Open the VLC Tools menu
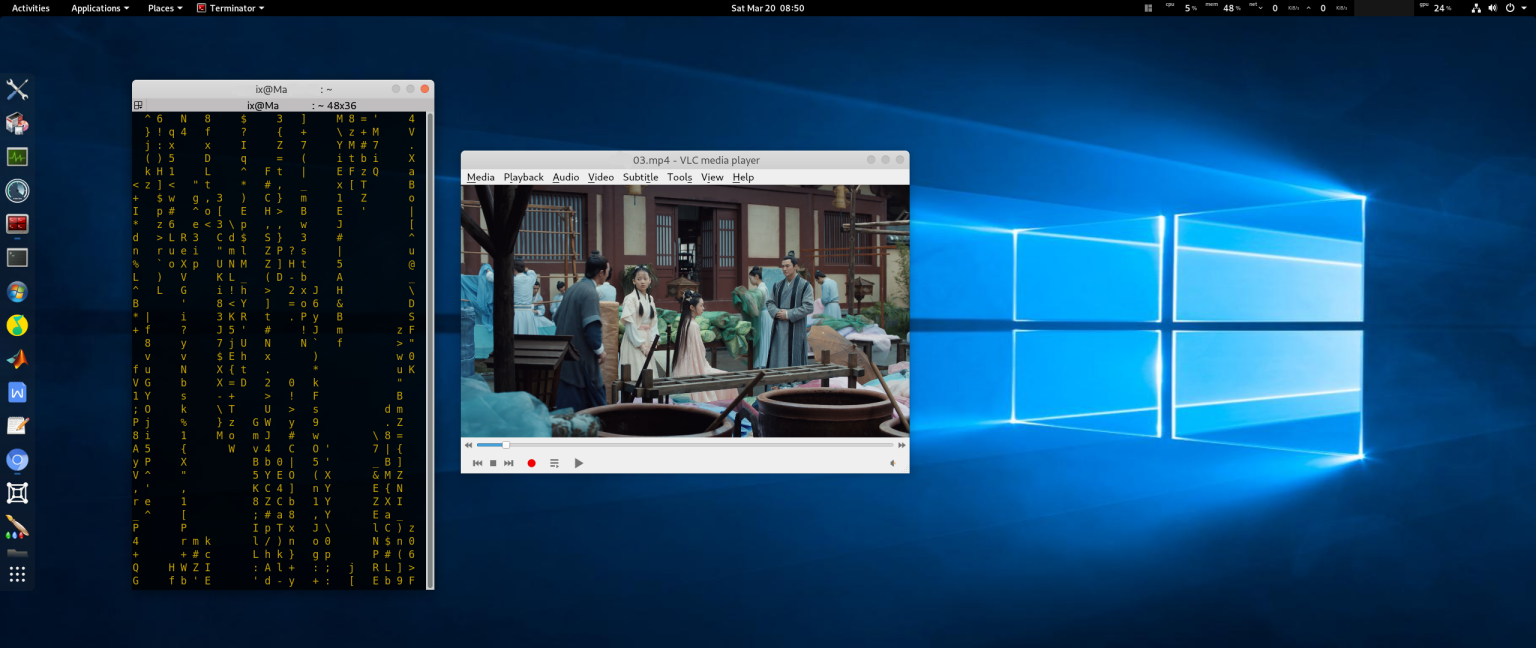This screenshot has height=648, width=1536. pyautogui.click(x=679, y=177)
